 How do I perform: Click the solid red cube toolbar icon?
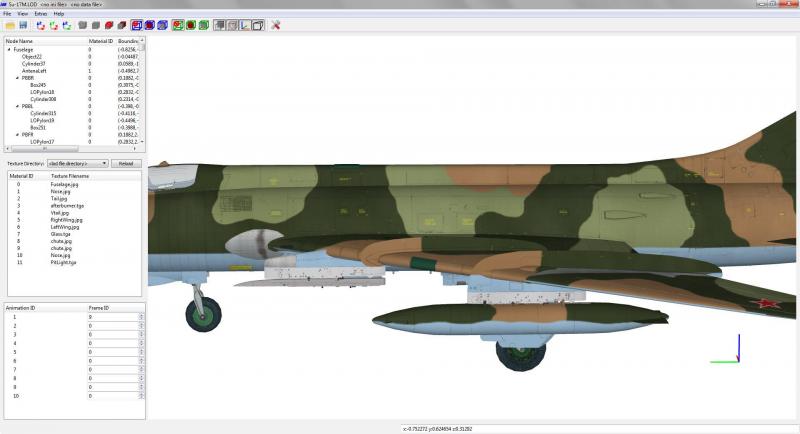(x=109, y=25)
